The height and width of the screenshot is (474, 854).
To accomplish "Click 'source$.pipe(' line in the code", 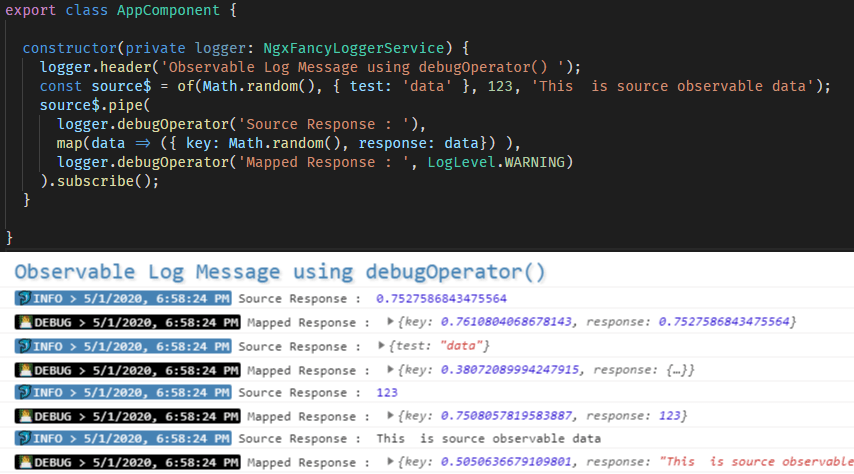I will coord(95,105).
